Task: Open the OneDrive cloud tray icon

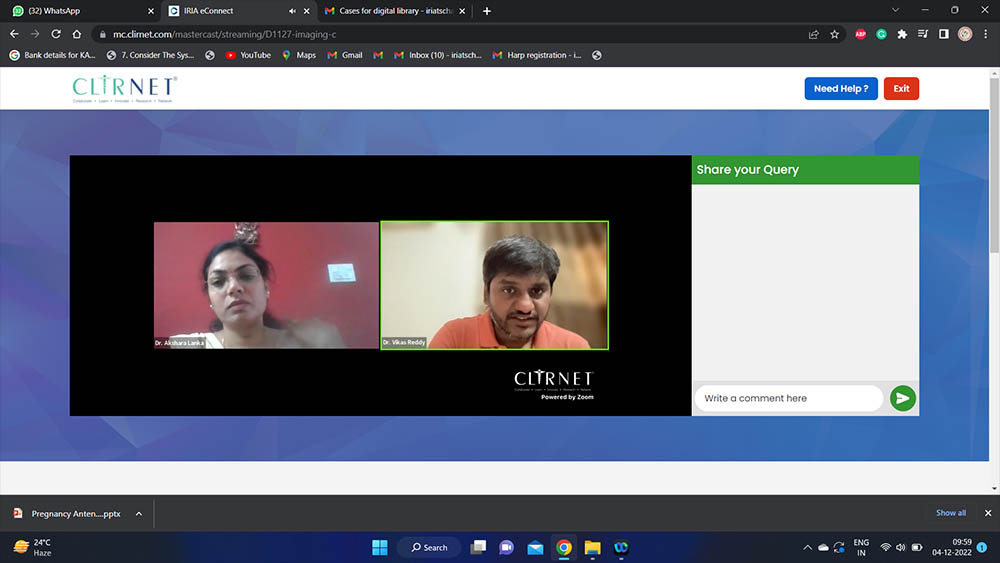Action: [x=823, y=548]
